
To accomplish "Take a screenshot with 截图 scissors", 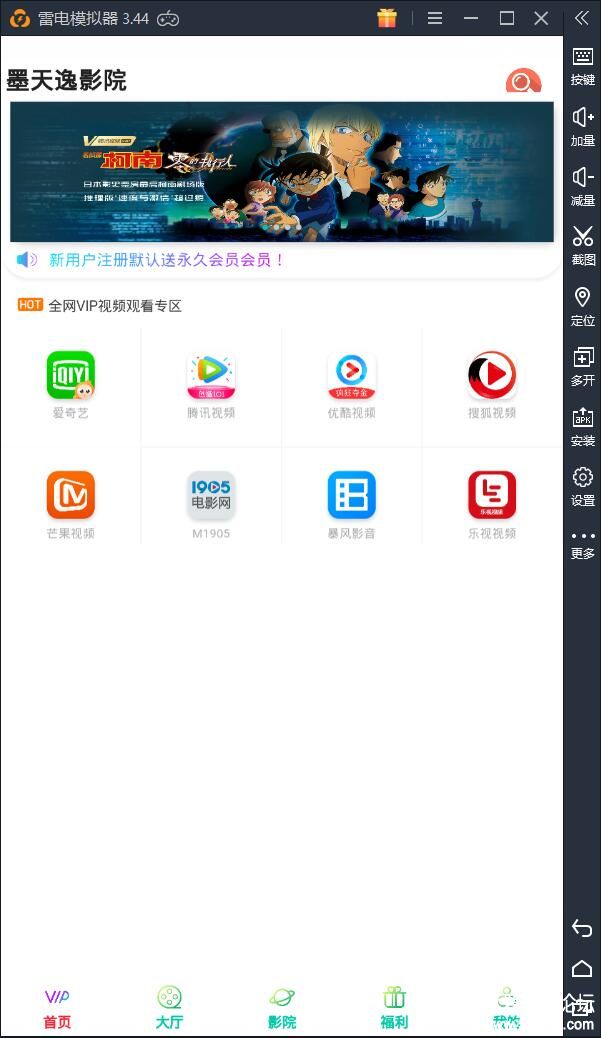I will point(582,246).
